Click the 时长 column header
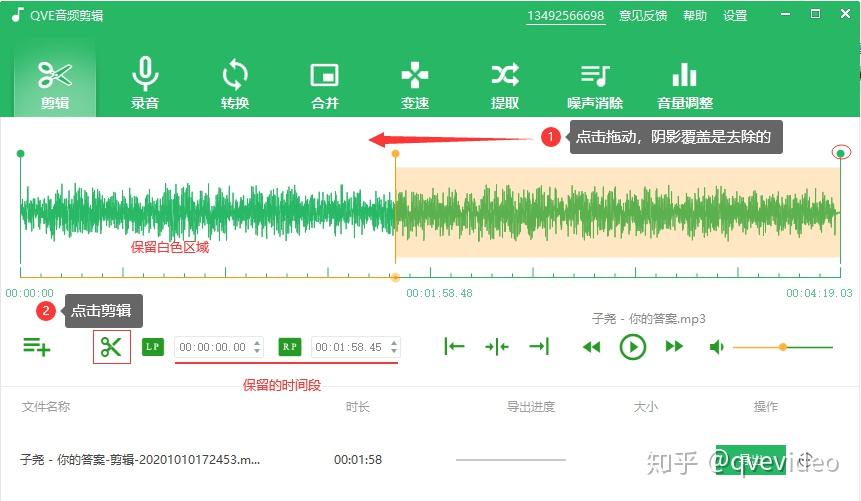This screenshot has height=501, width=861. click(x=358, y=407)
